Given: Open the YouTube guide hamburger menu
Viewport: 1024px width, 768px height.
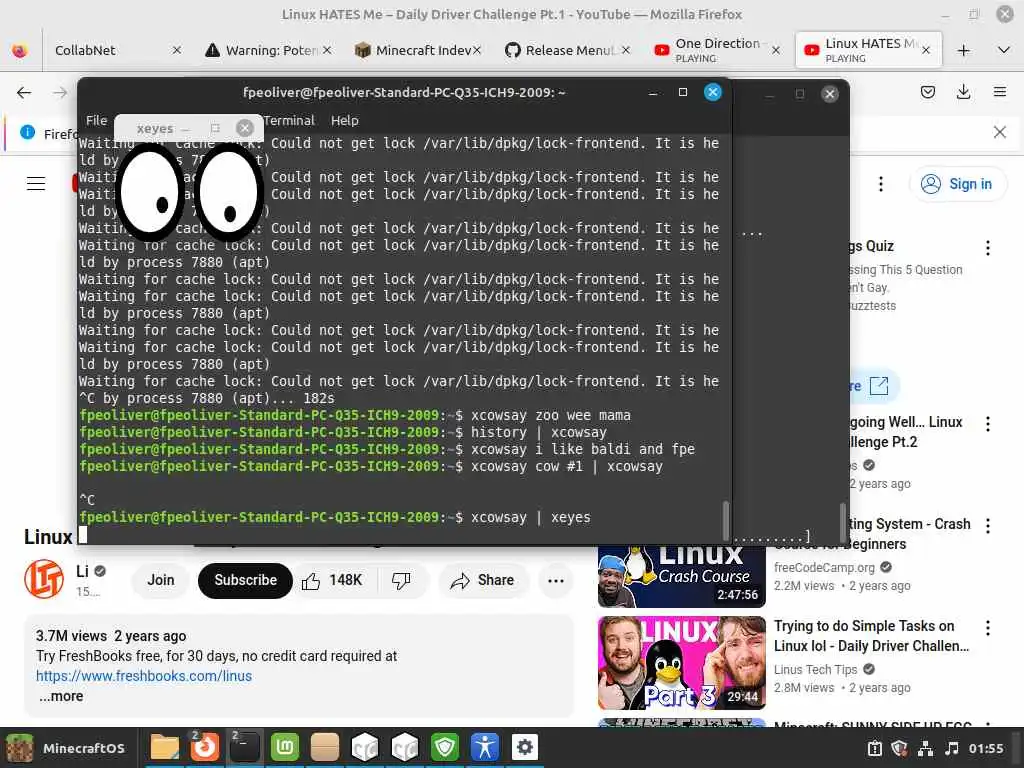Looking at the screenshot, I should 36,184.
